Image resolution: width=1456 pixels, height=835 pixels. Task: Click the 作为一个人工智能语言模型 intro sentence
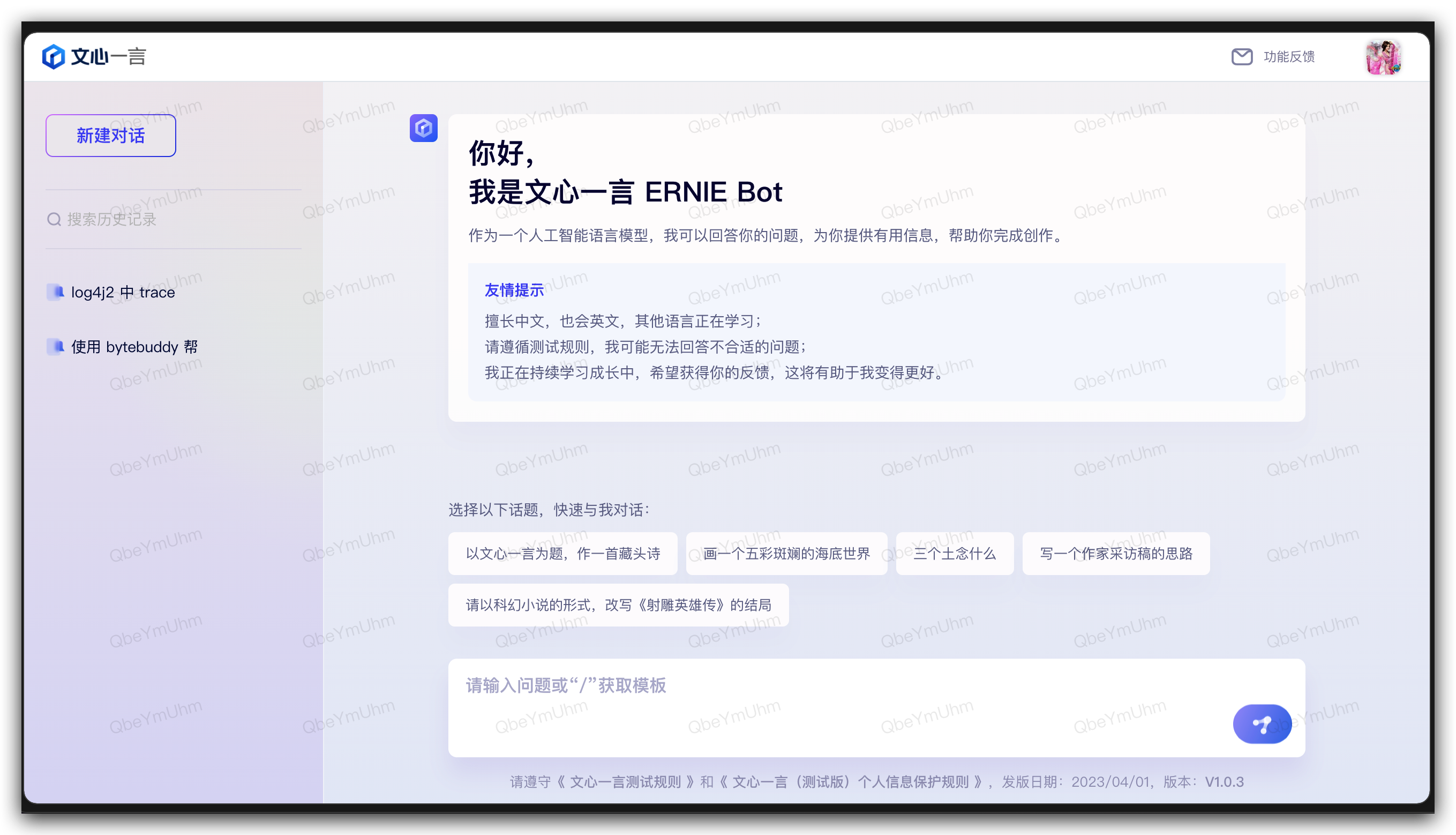point(766,235)
